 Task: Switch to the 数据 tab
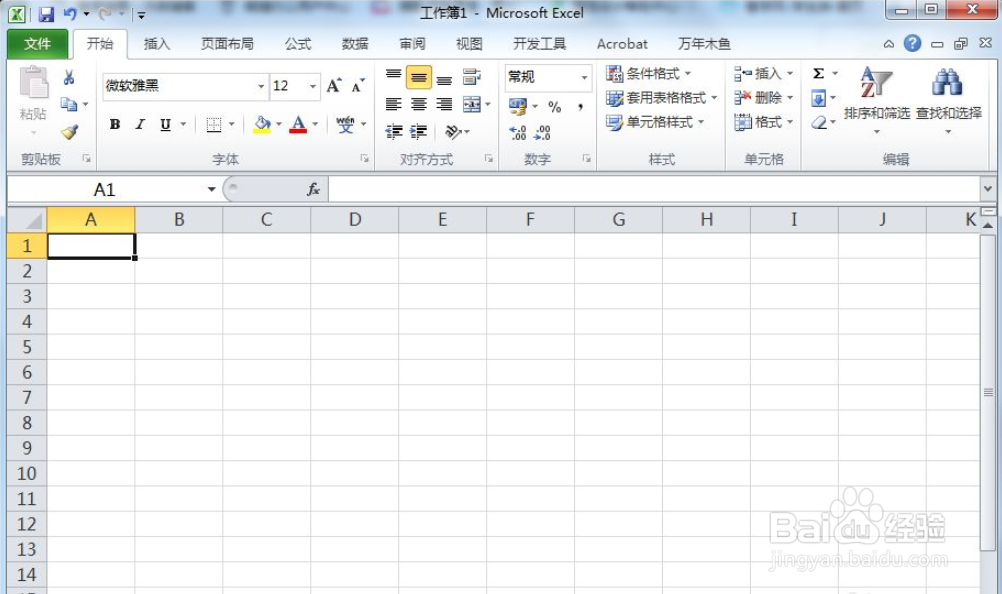[355, 43]
